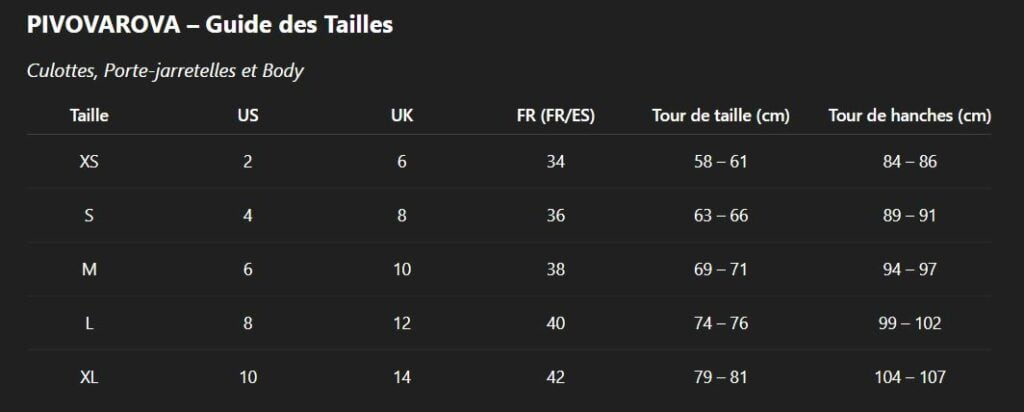Click the FR (FR/ES) column header
Viewport: 1024px width, 412px height.
(555, 115)
